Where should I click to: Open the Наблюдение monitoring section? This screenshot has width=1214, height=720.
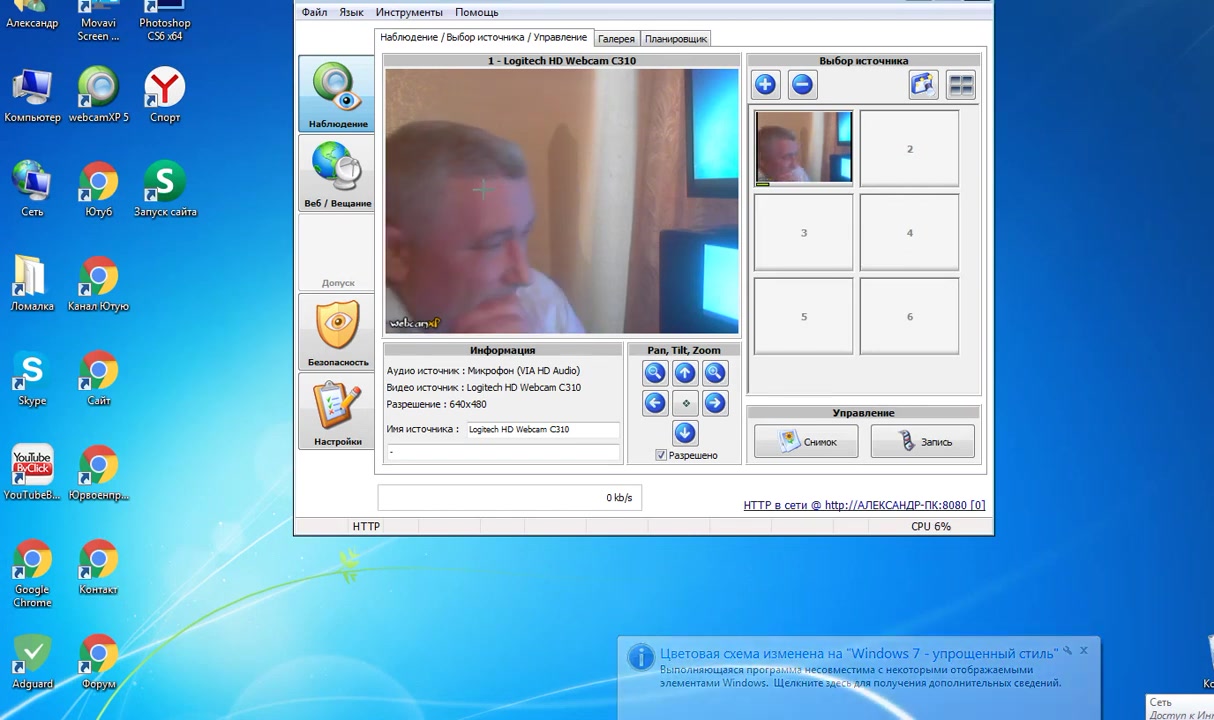pos(337,94)
